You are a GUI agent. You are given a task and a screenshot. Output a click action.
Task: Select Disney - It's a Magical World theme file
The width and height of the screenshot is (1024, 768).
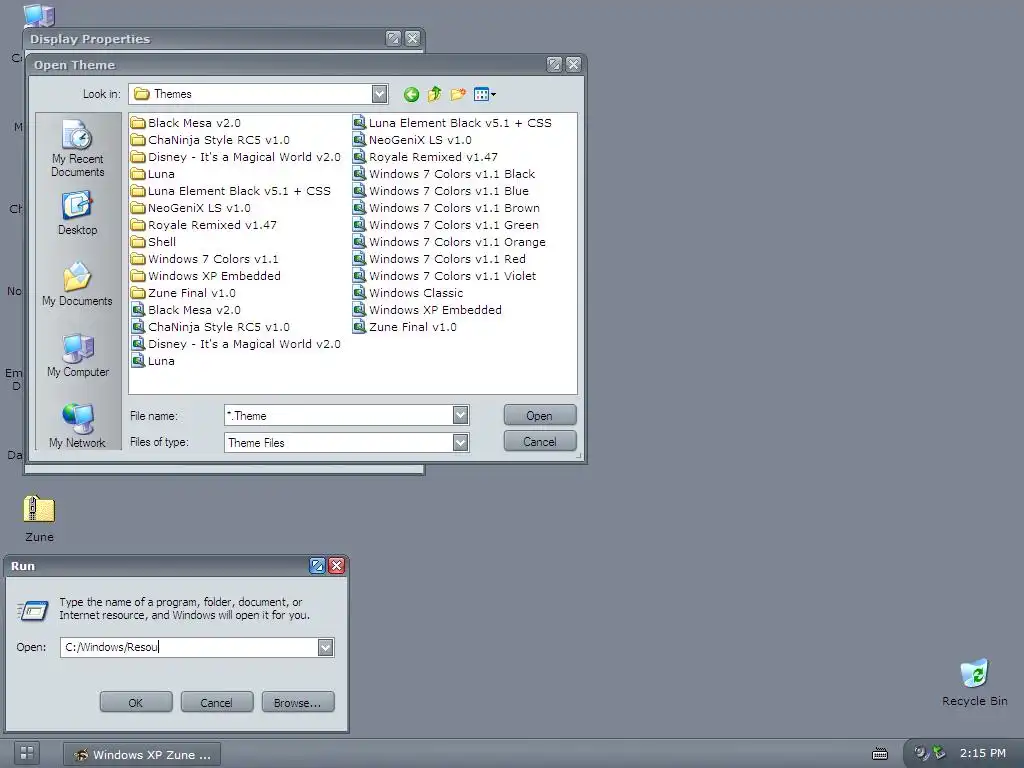236,344
